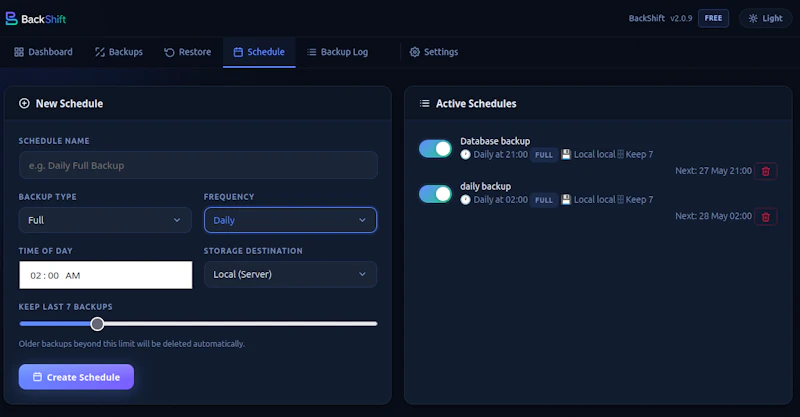Click the plus icon beside New Schedule
800x417 pixels.
click(24, 104)
